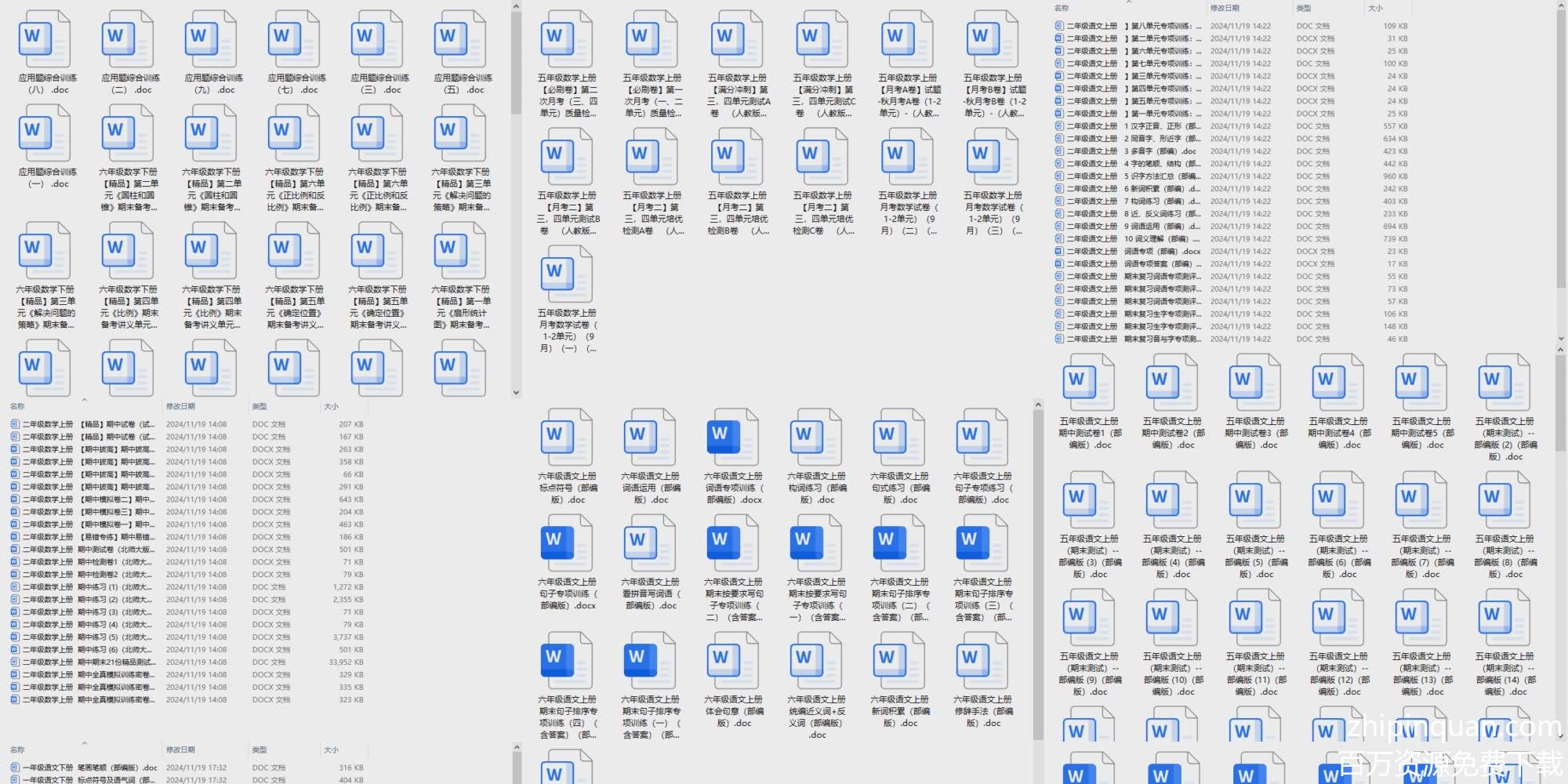Viewport: 1568px width, 784px height.
Task: Click 名称 header in 一年级语文下册 list
Action: (x=17, y=750)
